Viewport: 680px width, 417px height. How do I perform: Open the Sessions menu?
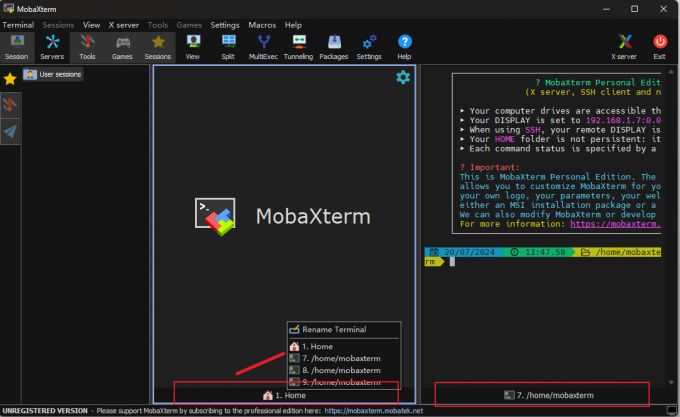point(58,25)
